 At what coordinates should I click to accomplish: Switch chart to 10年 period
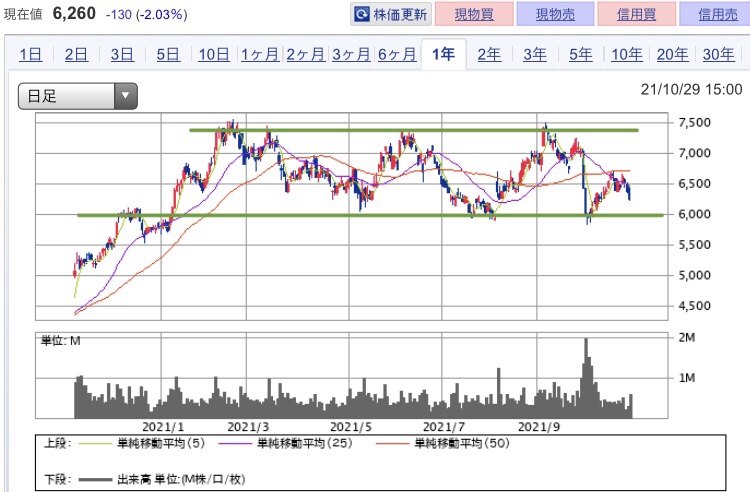tap(627, 55)
